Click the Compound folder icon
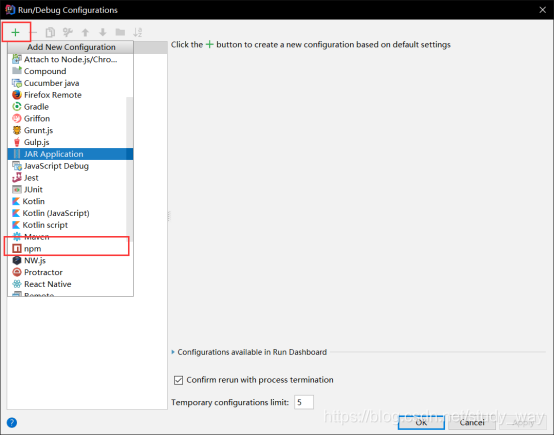This screenshot has width=554, height=435. (x=17, y=71)
